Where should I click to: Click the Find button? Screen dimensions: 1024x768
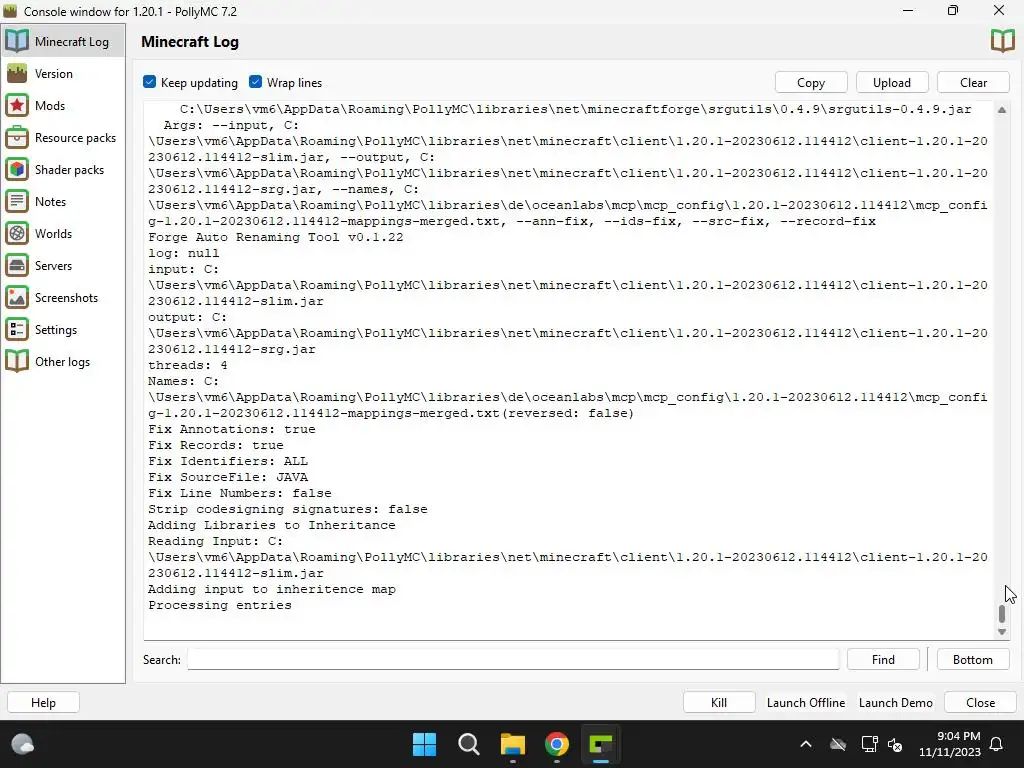(x=883, y=660)
